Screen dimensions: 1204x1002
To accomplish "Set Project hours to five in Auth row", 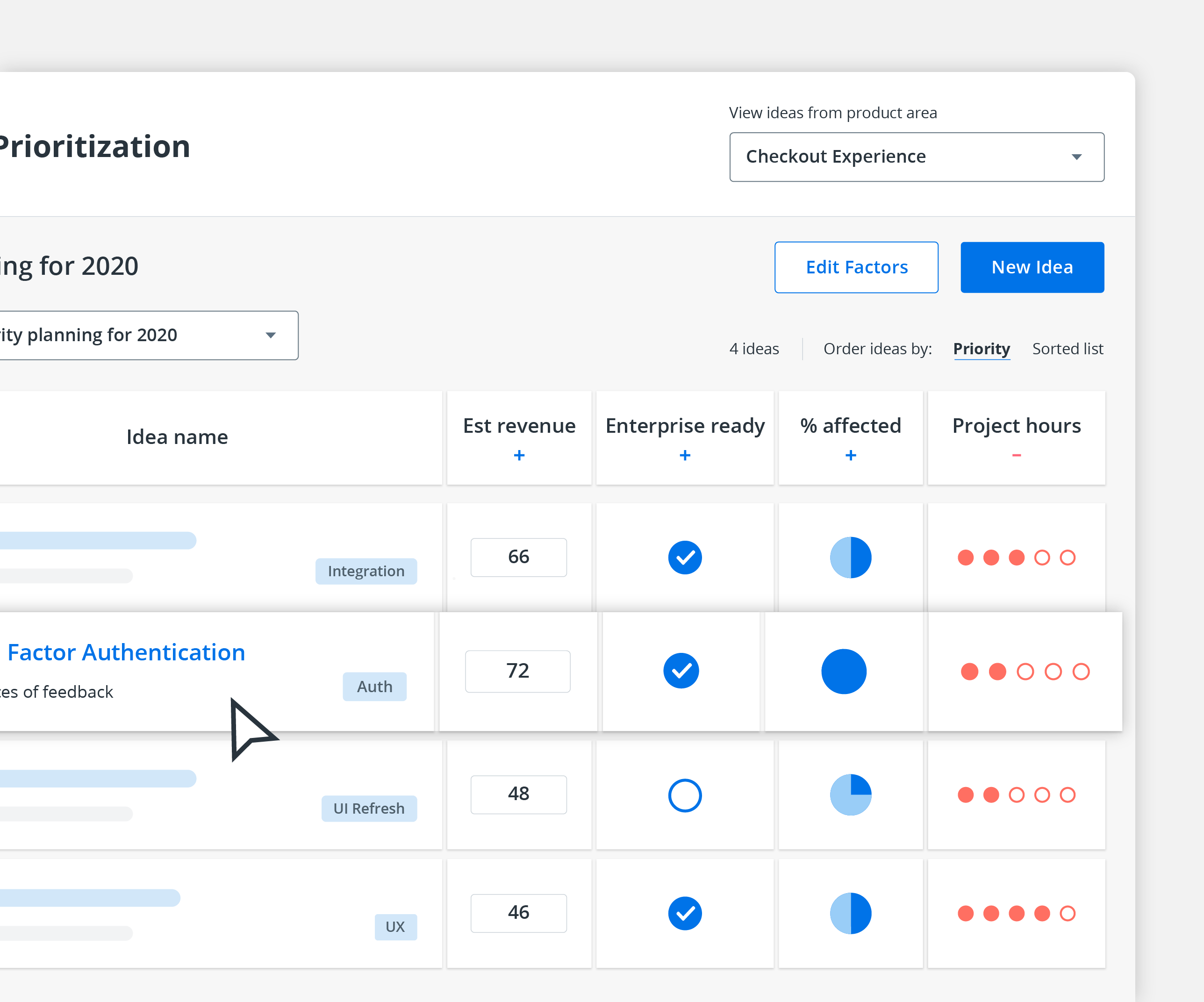I will [x=1081, y=671].
